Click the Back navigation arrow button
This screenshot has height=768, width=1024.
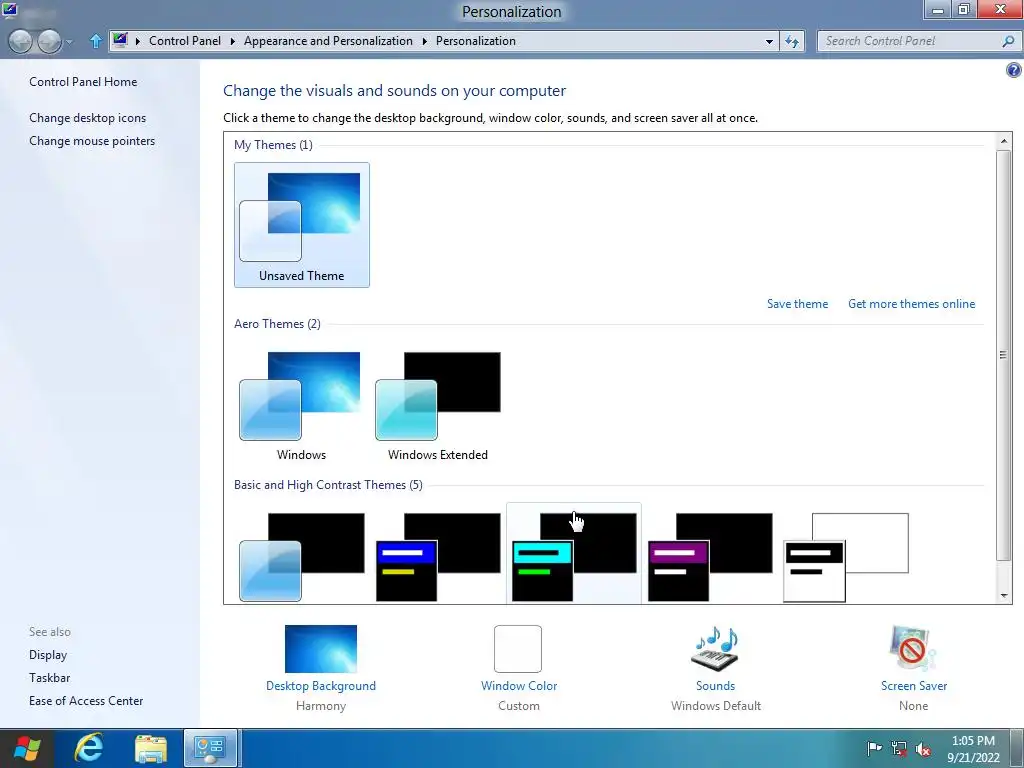pyautogui.click(x=21, y=41)
